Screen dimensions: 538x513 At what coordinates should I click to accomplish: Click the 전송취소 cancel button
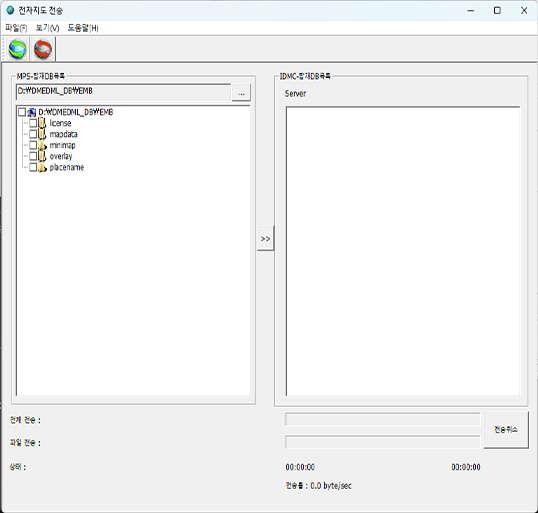click(506, 430)
